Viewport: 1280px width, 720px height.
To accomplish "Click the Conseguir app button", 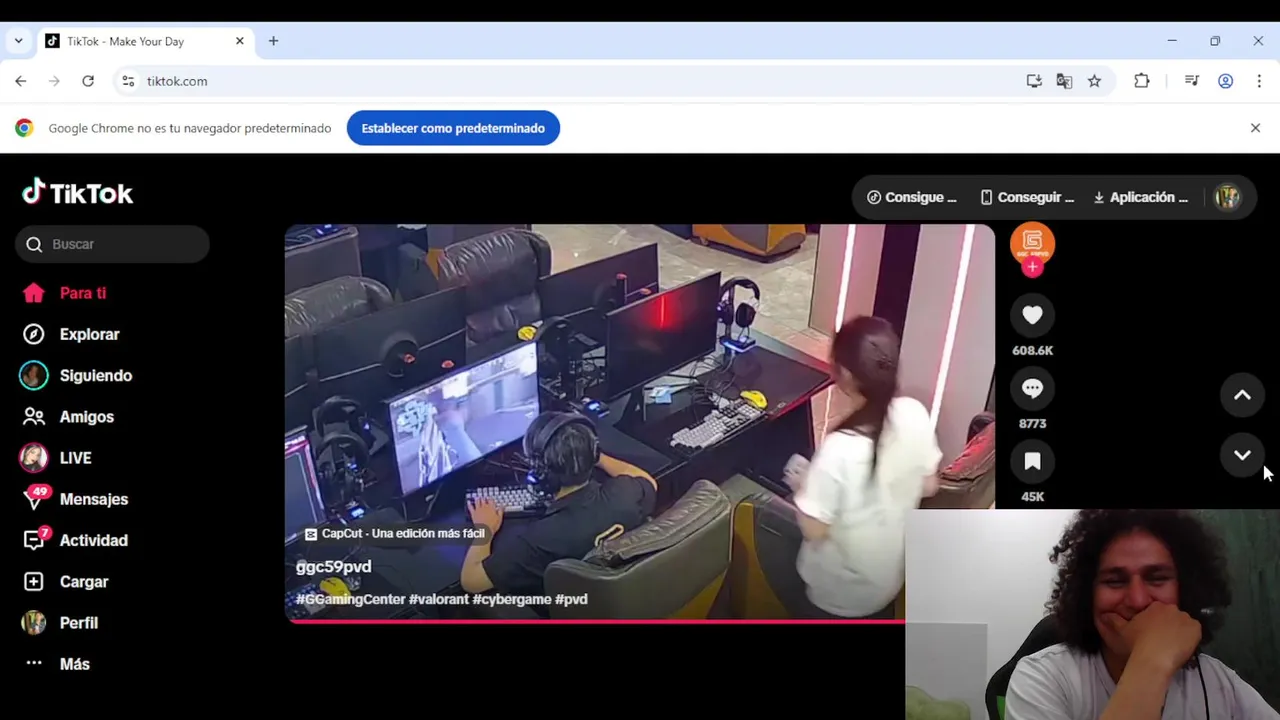I will (1026, 197).
